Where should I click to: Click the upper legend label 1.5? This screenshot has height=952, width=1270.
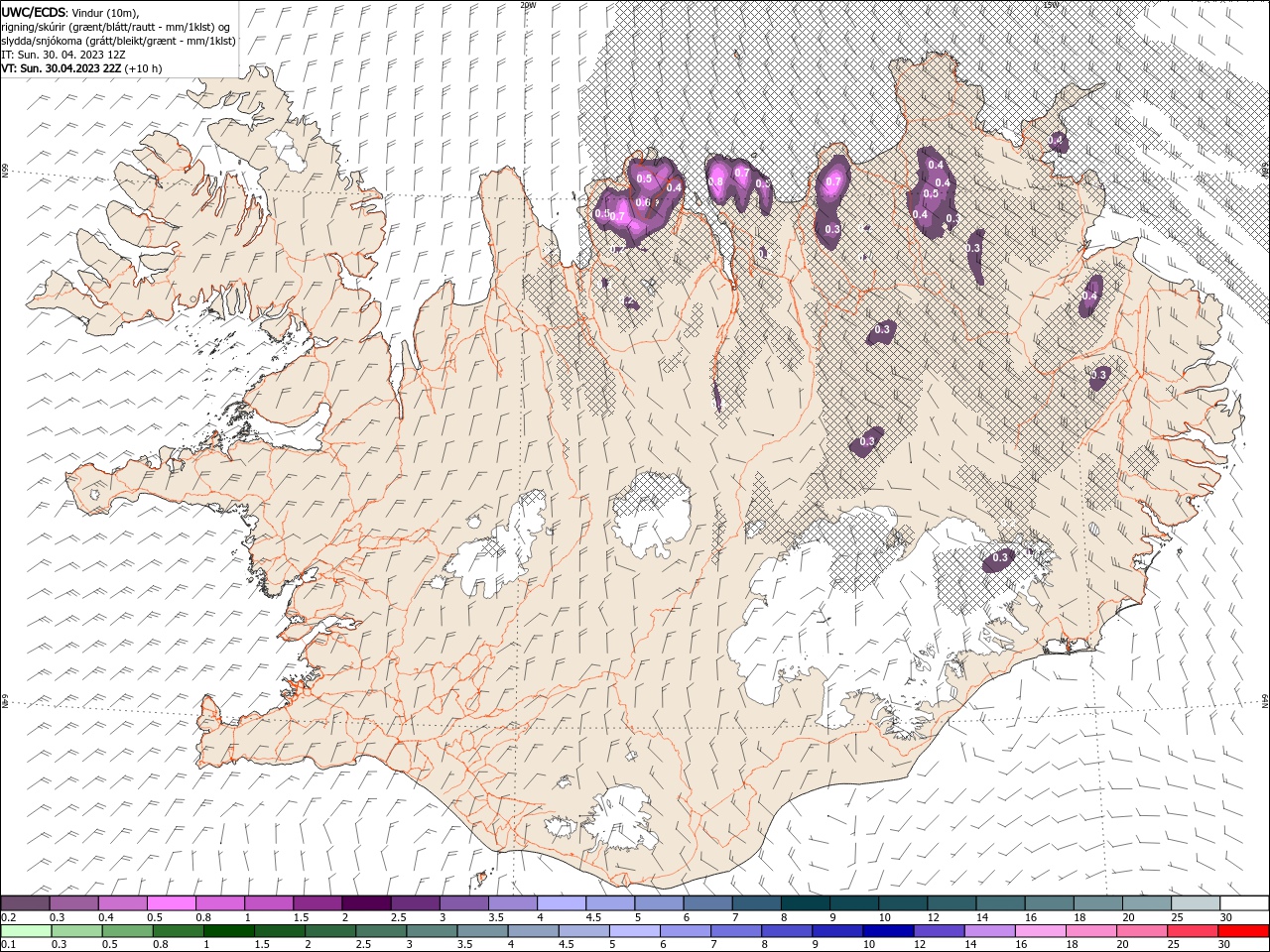(x=301, y=917)
